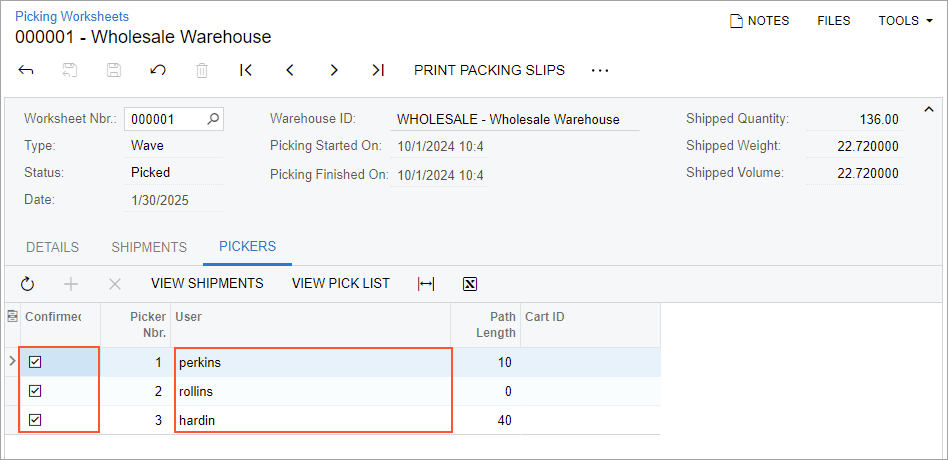
Task: Click the undo icon in toolbar
Action: [158, 70]
